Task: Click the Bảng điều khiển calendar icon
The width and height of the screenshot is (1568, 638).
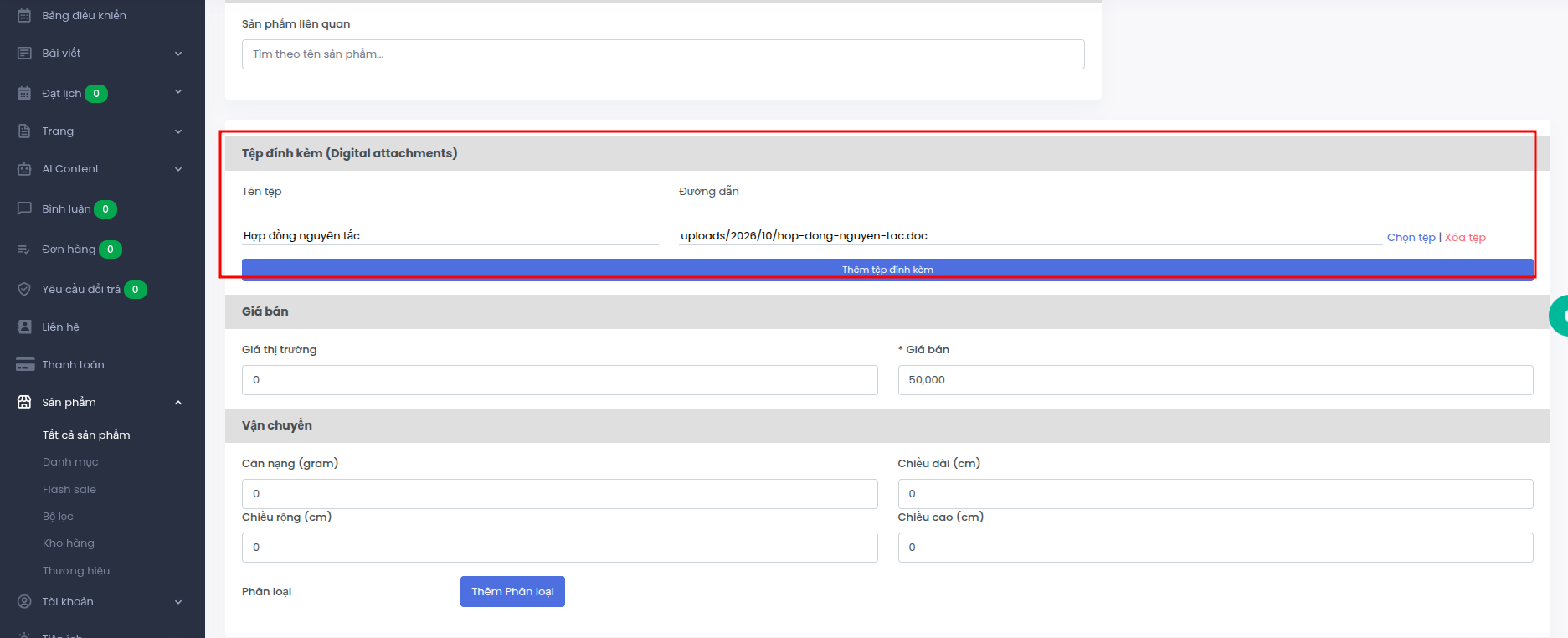Action: click(x=24, y=15)
